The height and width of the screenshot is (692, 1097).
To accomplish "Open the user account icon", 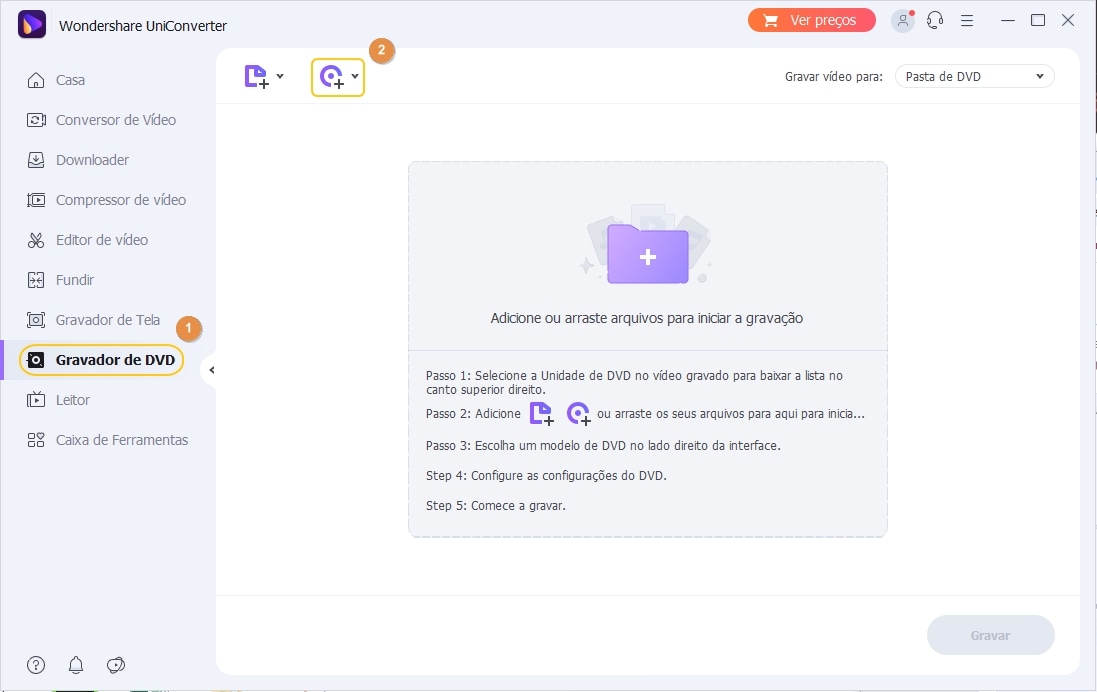I will pyautogui.click(x=903, y=20).
